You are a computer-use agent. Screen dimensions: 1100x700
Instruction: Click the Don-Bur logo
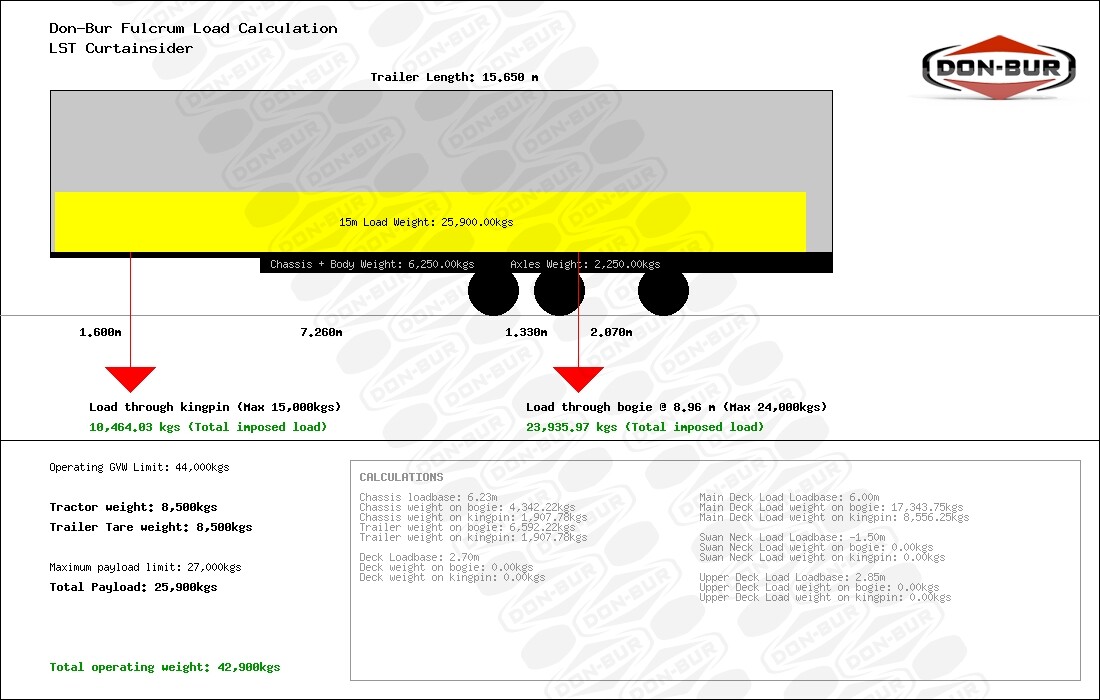coord(998,67)
